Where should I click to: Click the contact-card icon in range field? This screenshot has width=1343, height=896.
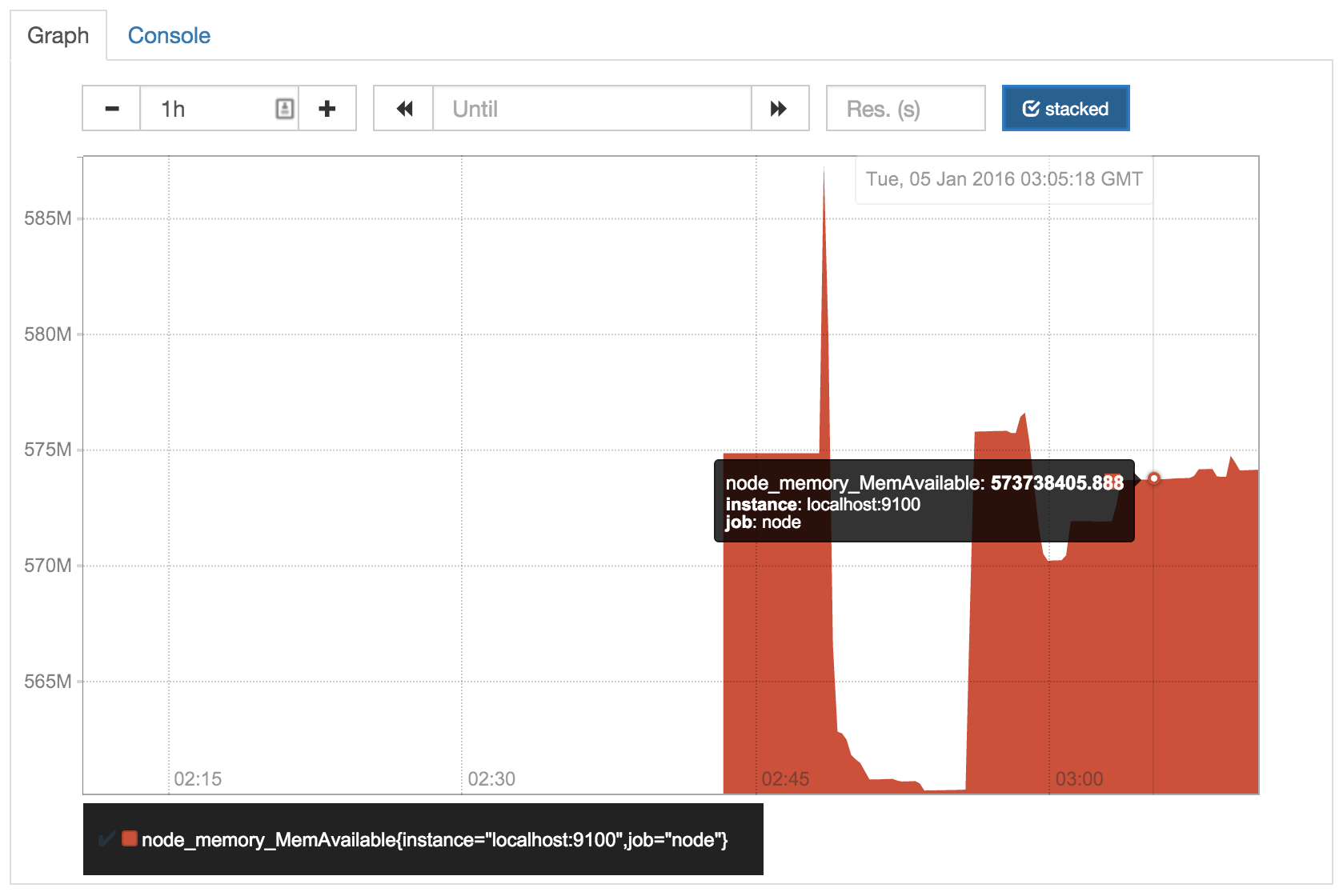coord(285,109)
